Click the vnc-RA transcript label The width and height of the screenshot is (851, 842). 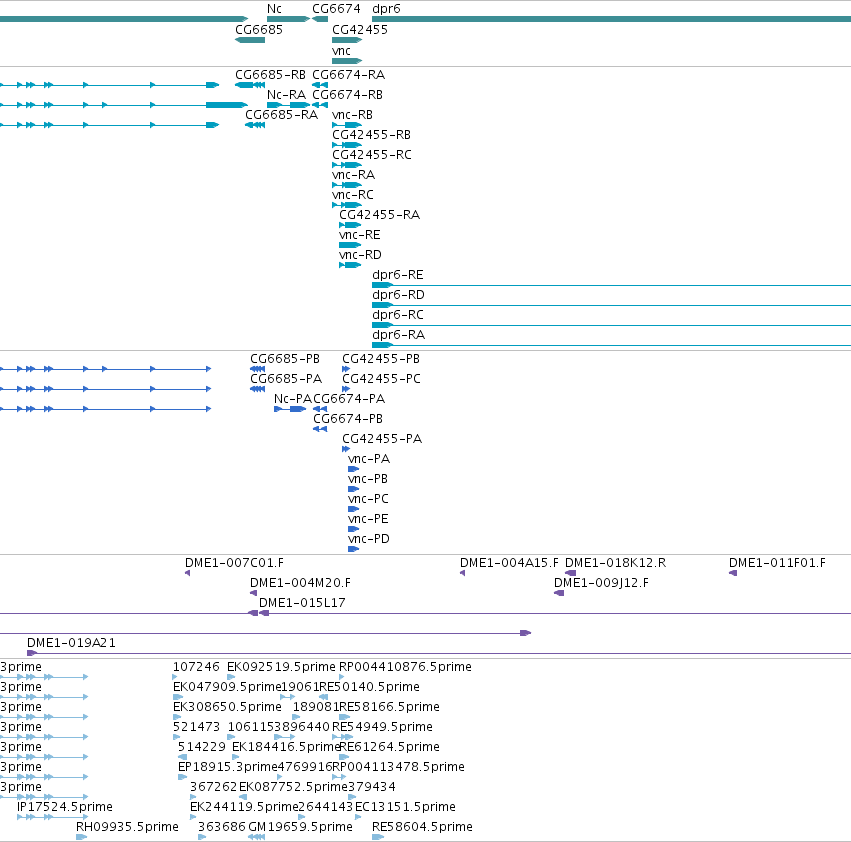pyautogui.click(x=353, y=175)
